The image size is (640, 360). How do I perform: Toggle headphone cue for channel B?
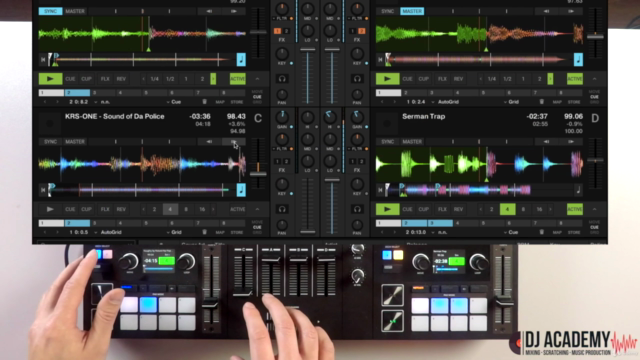(x=357, y=79)
